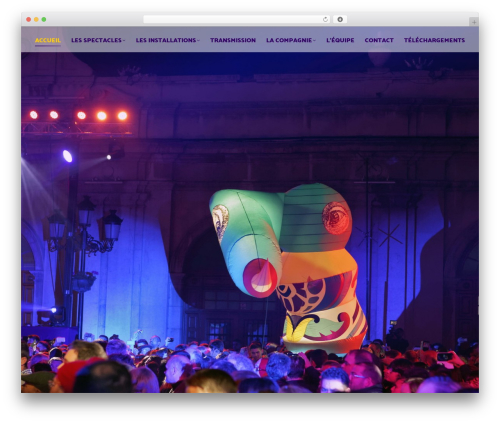Image resolution: width=500 pixels, height=423 pixels.
Task: Reload the page with the refresh icon
Action: point(325,19)
